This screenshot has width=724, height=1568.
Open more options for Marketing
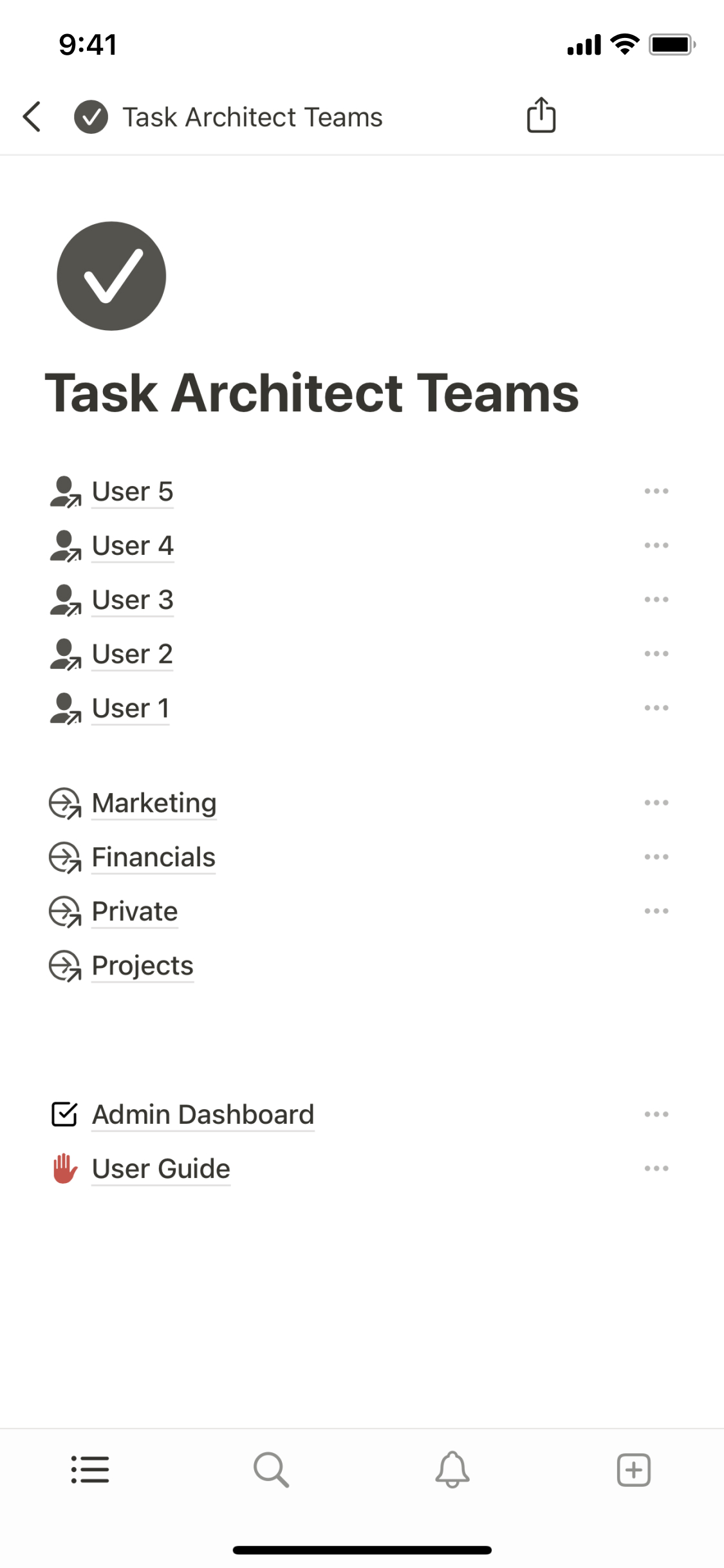656,803
